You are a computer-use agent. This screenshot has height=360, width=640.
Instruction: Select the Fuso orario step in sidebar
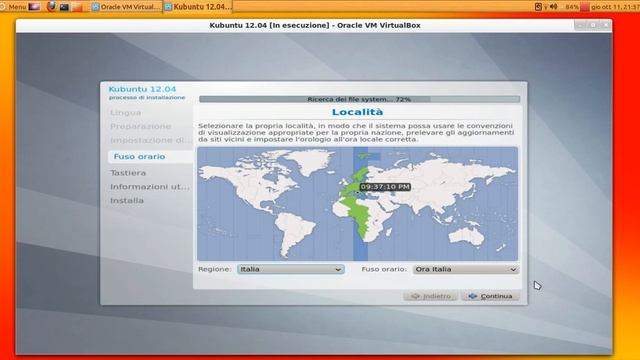(x=150, y=156)
